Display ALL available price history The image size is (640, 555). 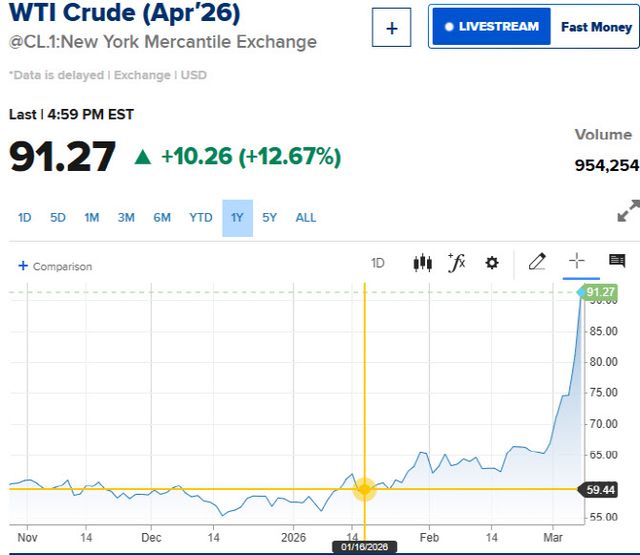click(306, 217)
